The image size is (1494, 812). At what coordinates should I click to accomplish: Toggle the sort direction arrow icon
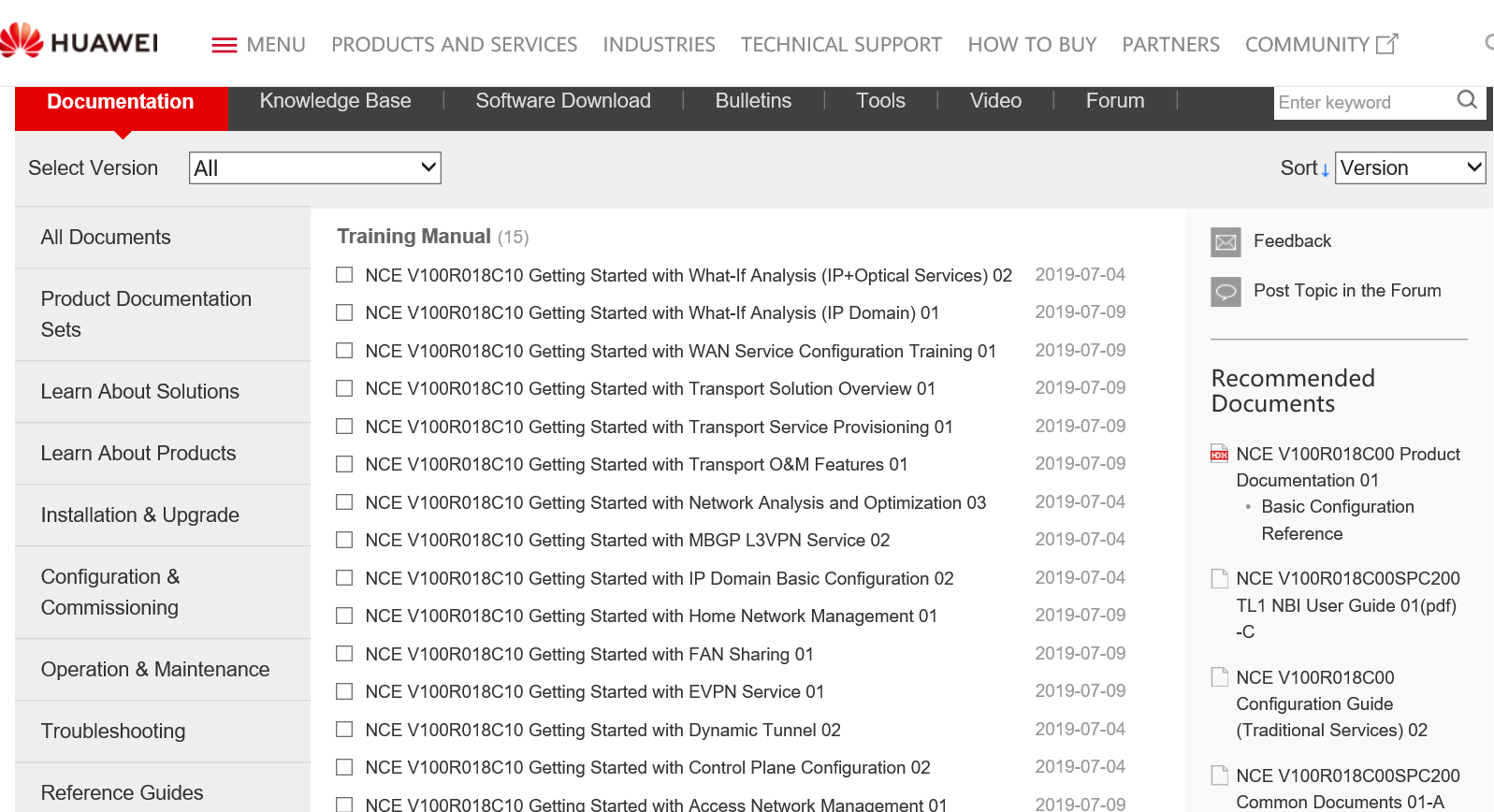tap(1325, 170)
